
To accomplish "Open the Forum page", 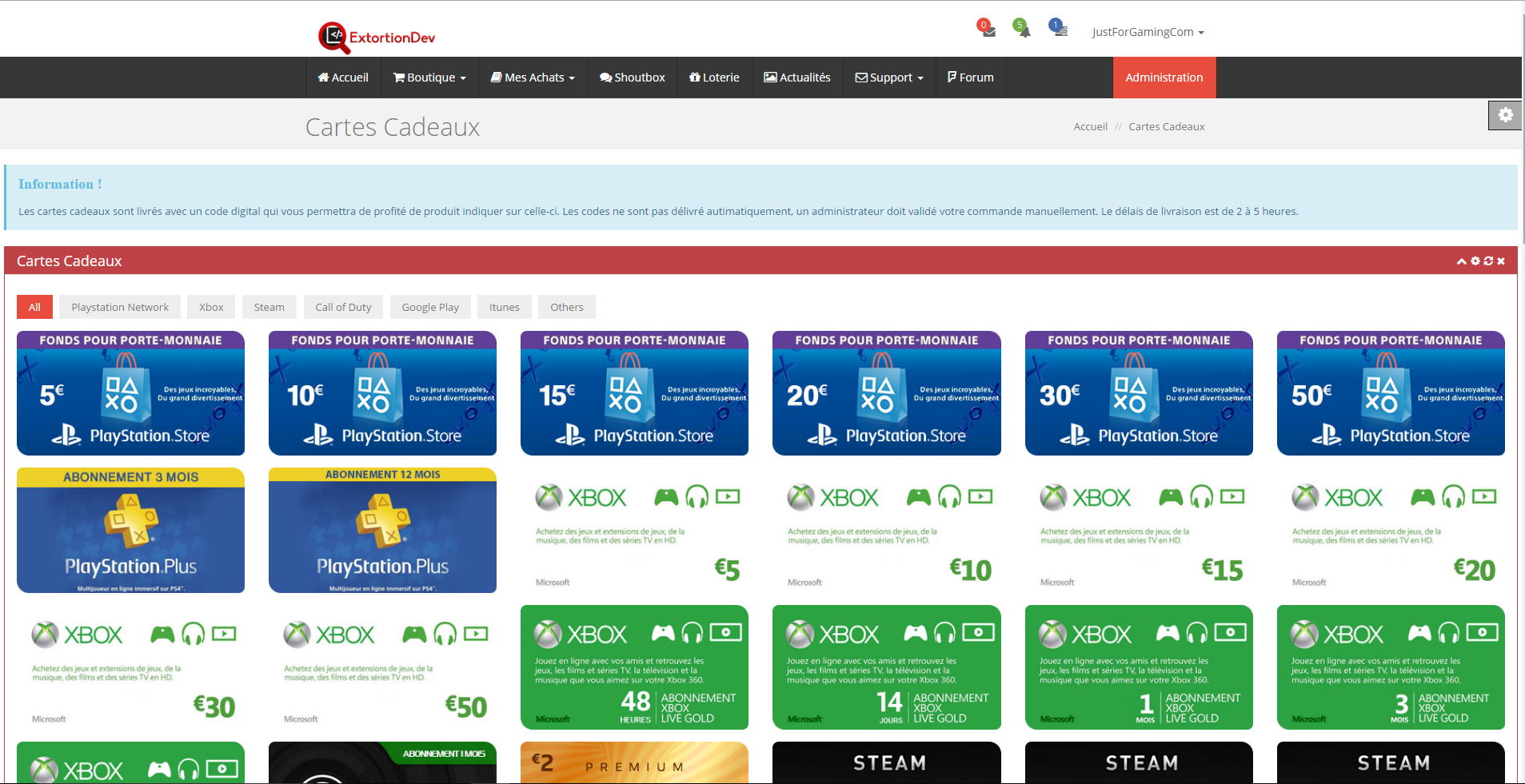I will (x=971, y=78).
